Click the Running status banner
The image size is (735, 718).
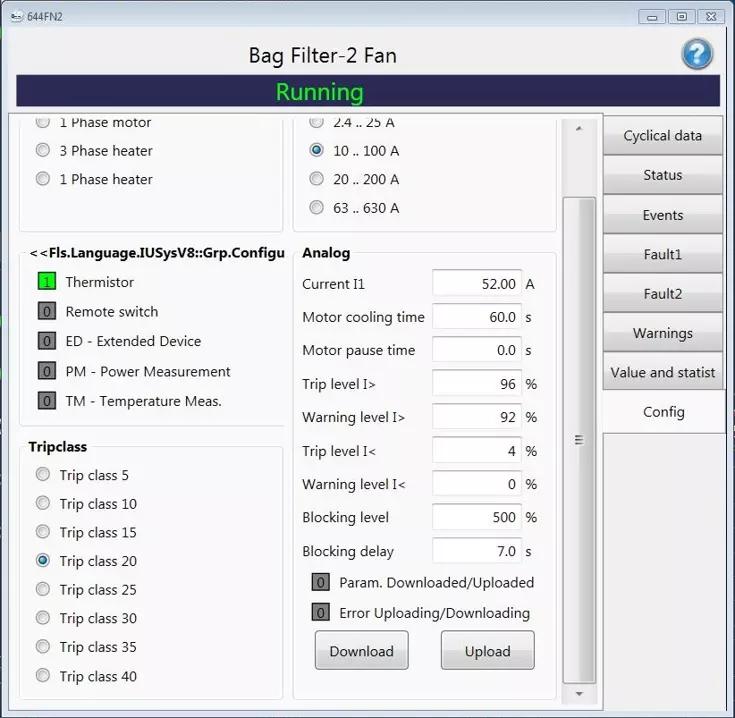(x=368, y=91)
